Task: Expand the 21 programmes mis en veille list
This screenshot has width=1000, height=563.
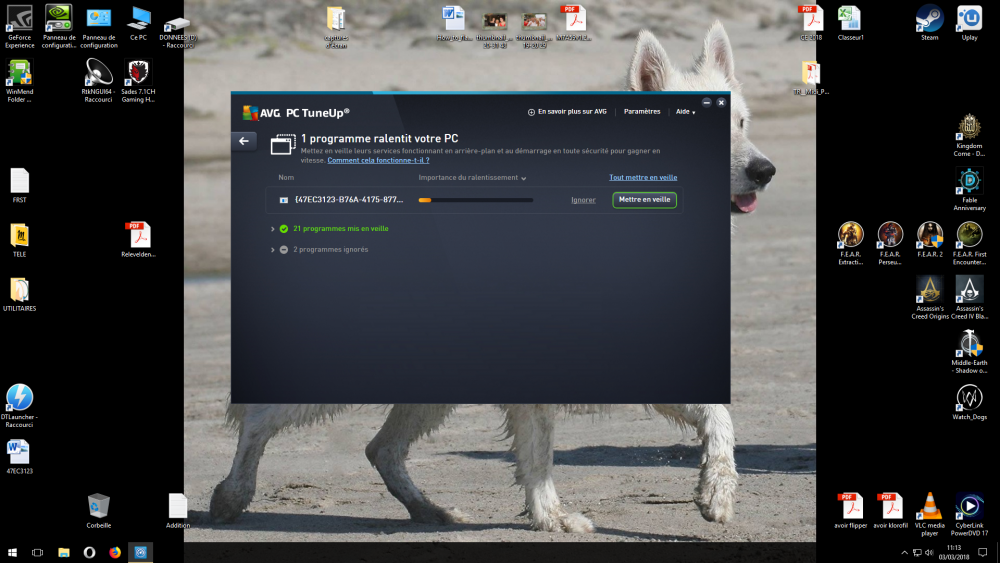Action: 272,229
